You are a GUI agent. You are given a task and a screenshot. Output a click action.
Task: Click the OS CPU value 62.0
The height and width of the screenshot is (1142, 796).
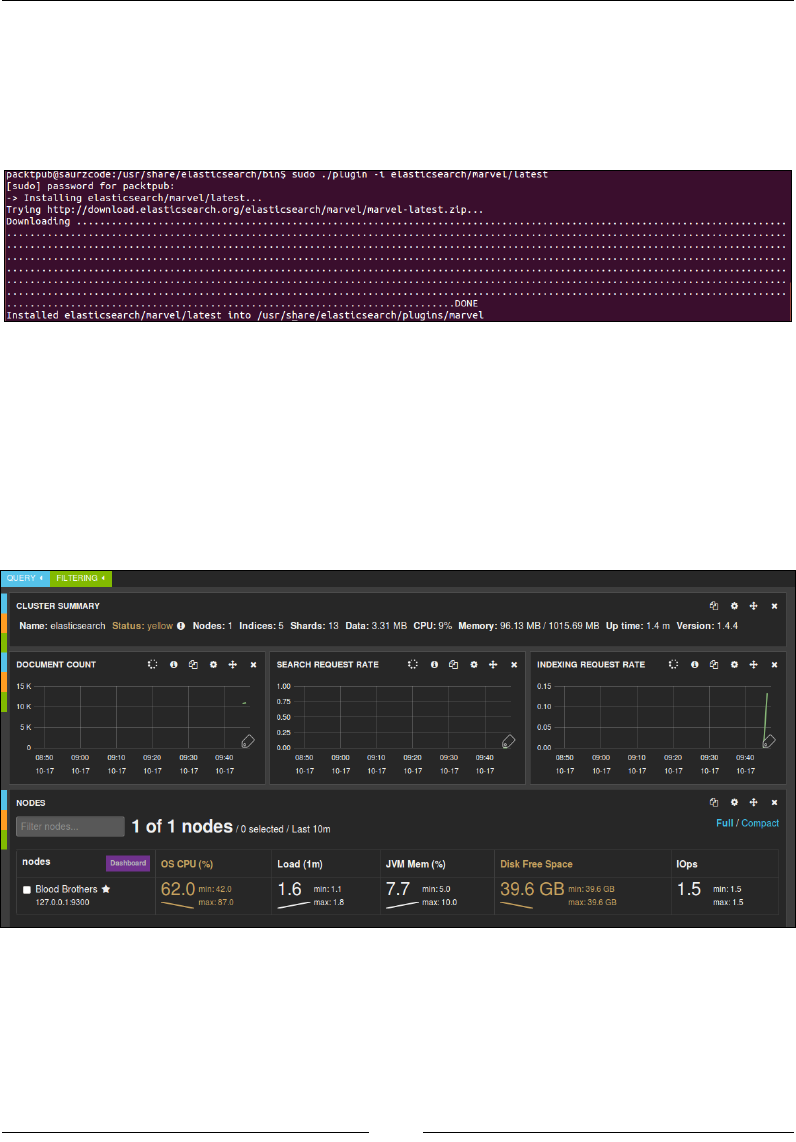coord(178,889)
